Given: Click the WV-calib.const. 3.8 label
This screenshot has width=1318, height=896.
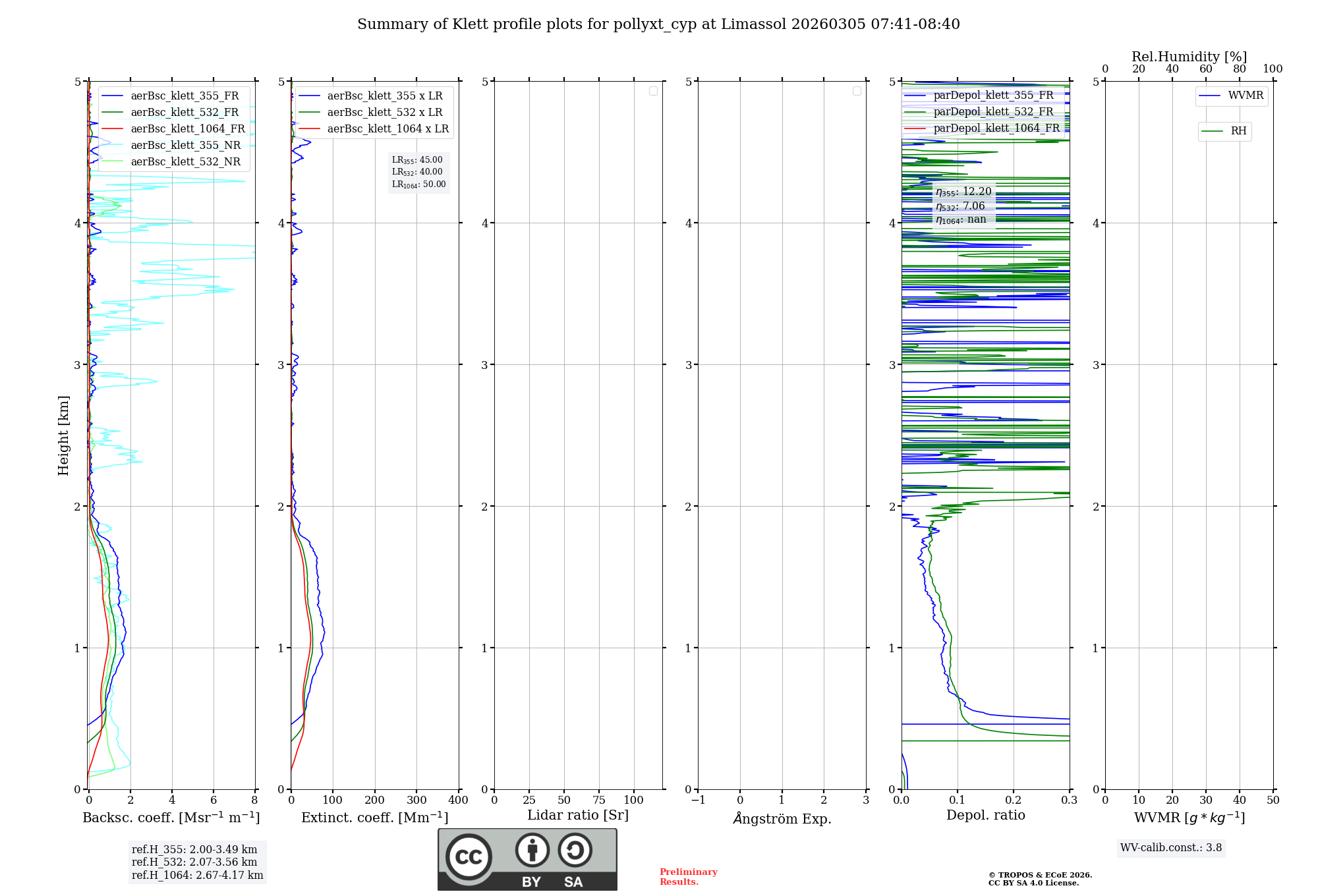Looking at the screenshot, I should [1170, 847].
